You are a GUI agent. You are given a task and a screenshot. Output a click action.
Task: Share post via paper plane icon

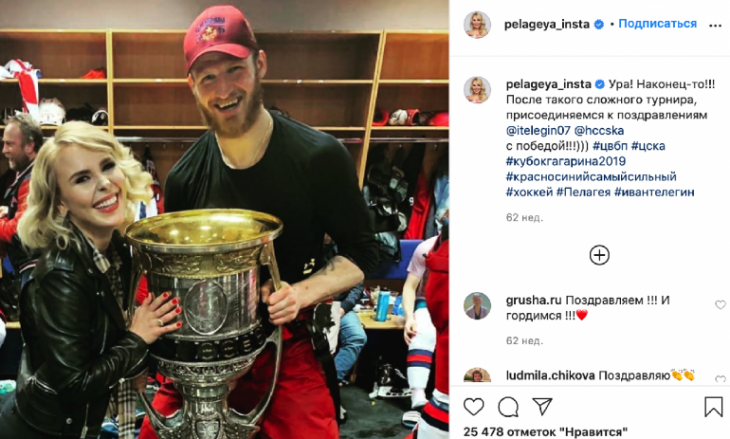tap(542, 406)
